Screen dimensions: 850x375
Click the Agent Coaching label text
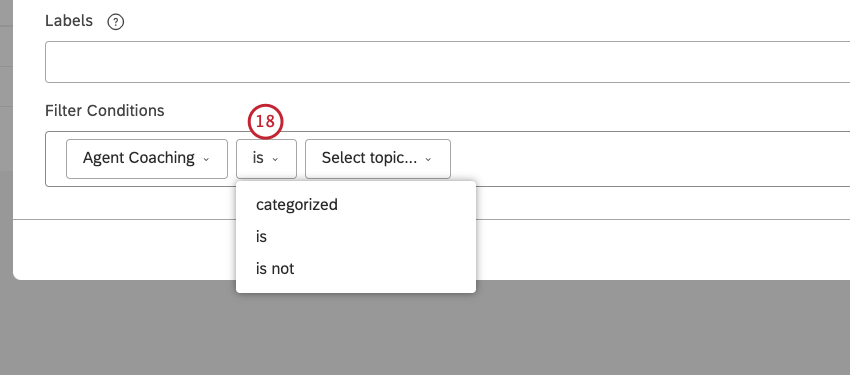pyautogui.click(x=139, y=158)
